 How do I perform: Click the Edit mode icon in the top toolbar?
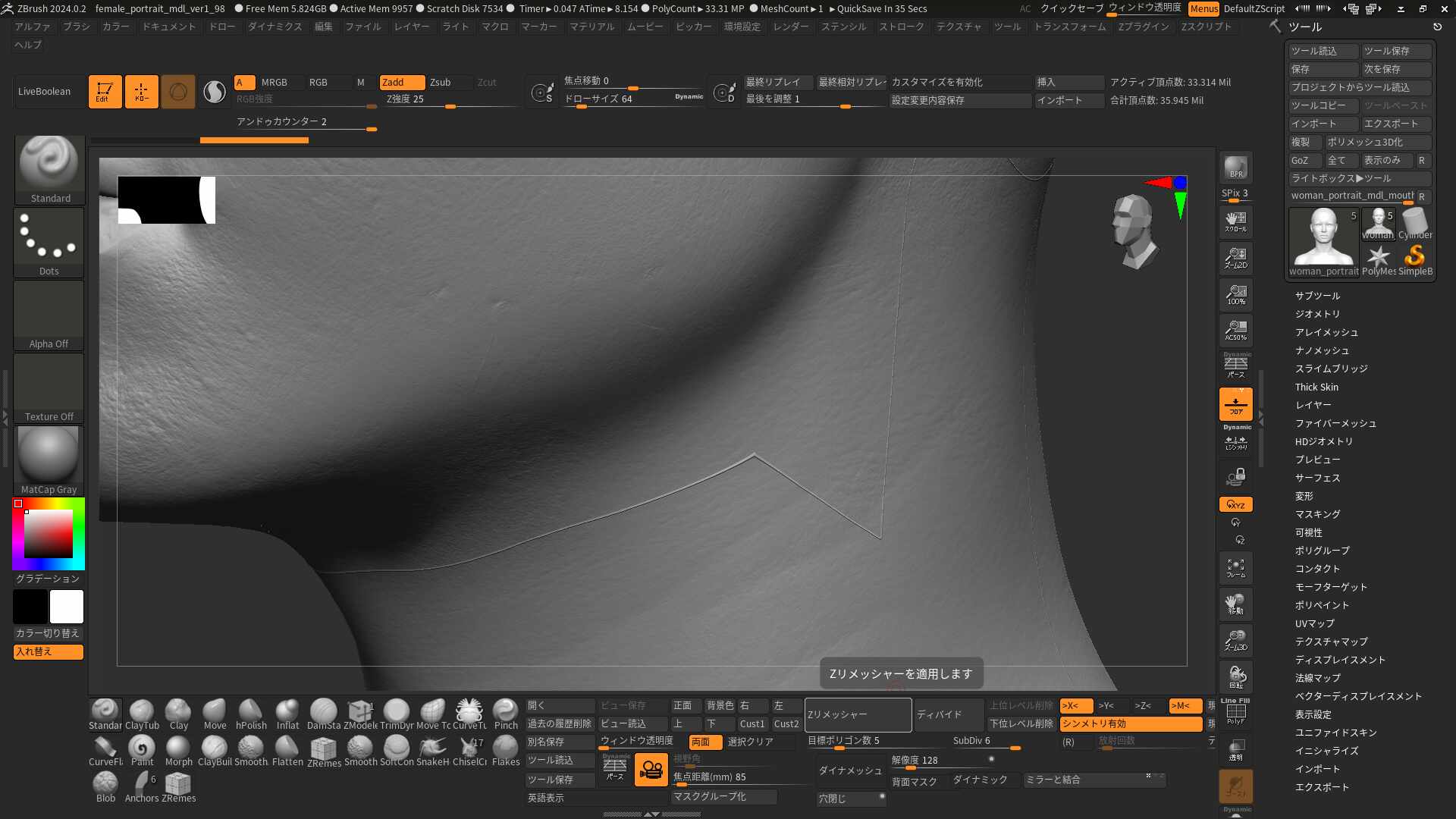click(x=105, y=91)
